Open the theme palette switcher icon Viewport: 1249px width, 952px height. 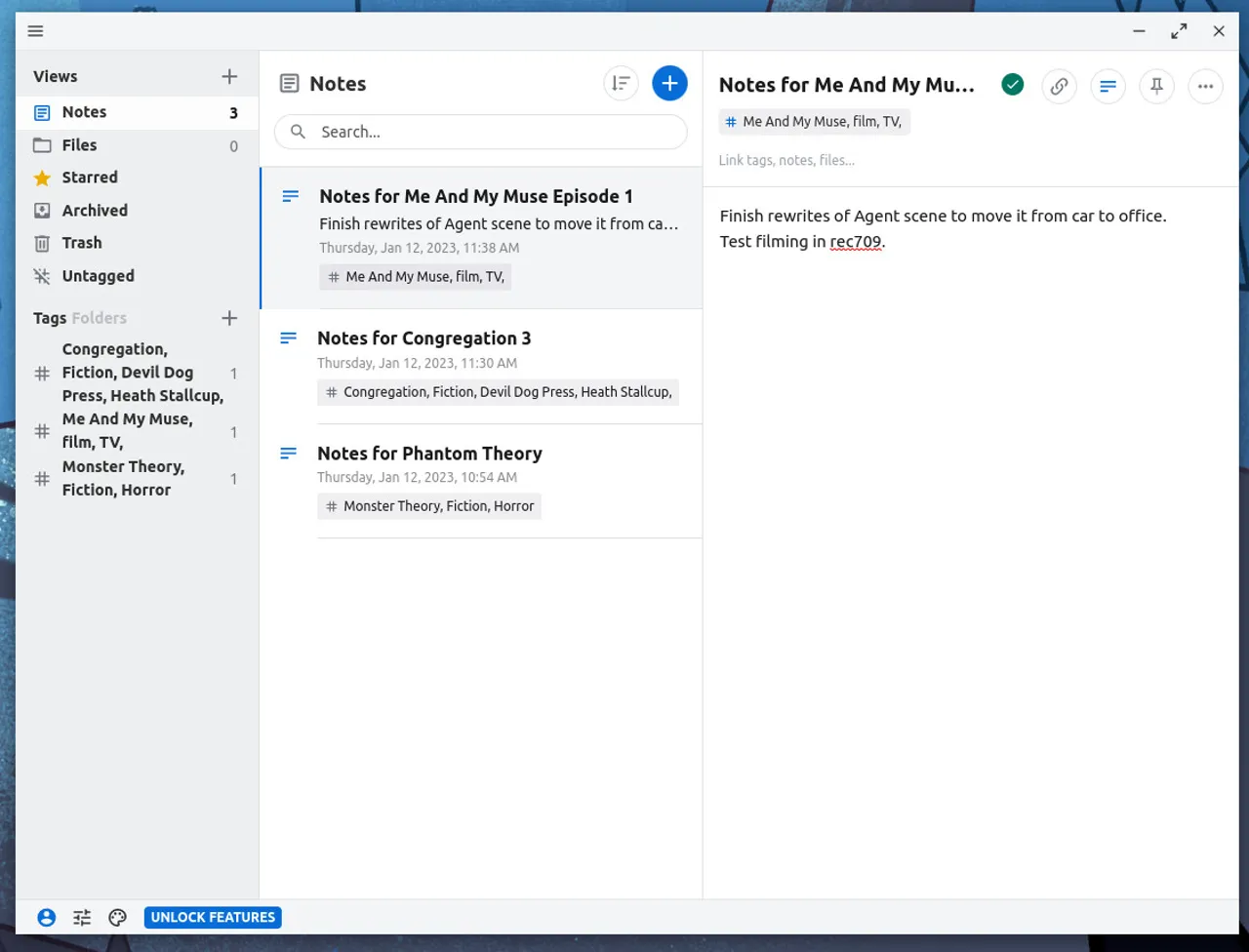118,917
